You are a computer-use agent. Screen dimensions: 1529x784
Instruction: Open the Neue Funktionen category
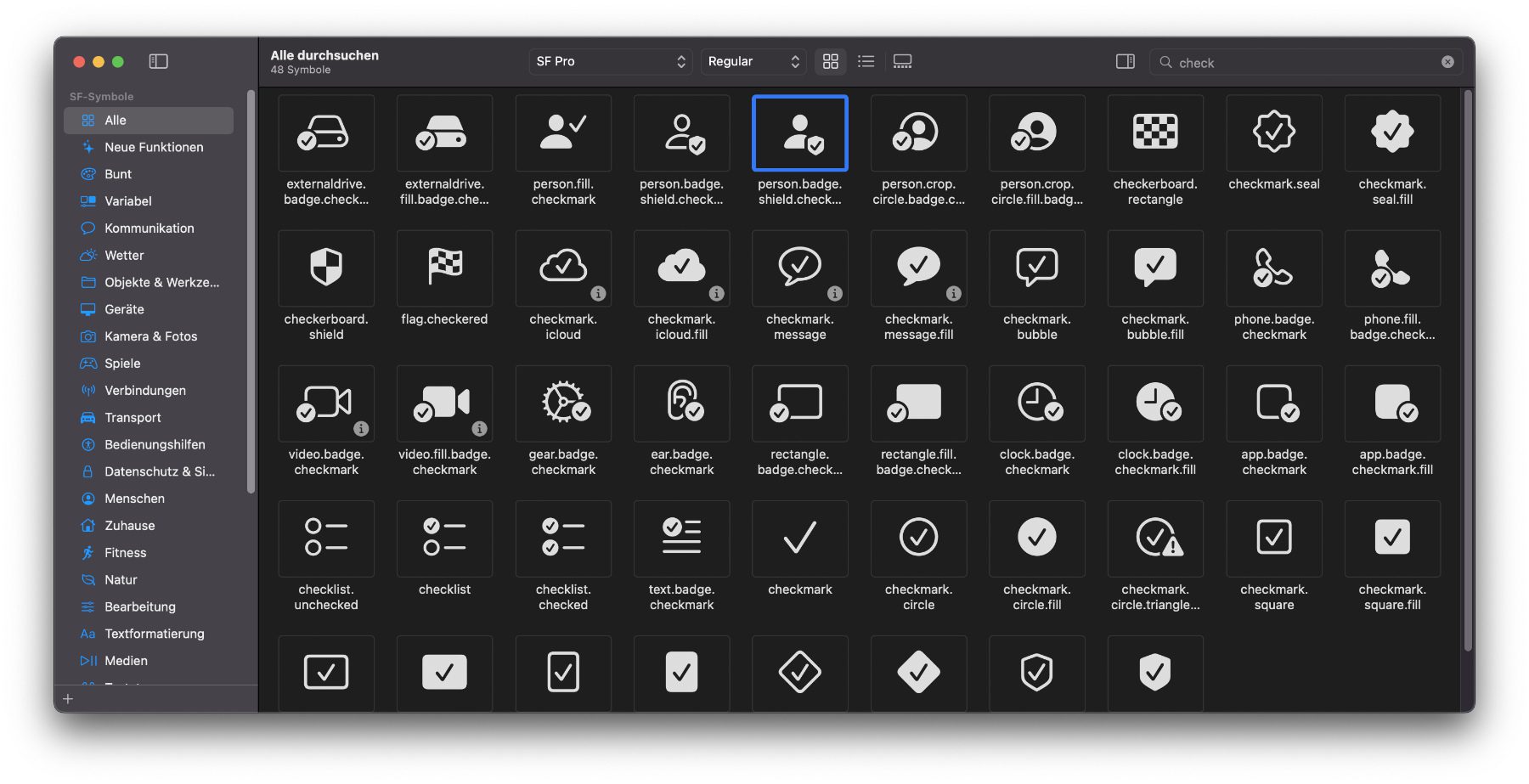point(149,148)
